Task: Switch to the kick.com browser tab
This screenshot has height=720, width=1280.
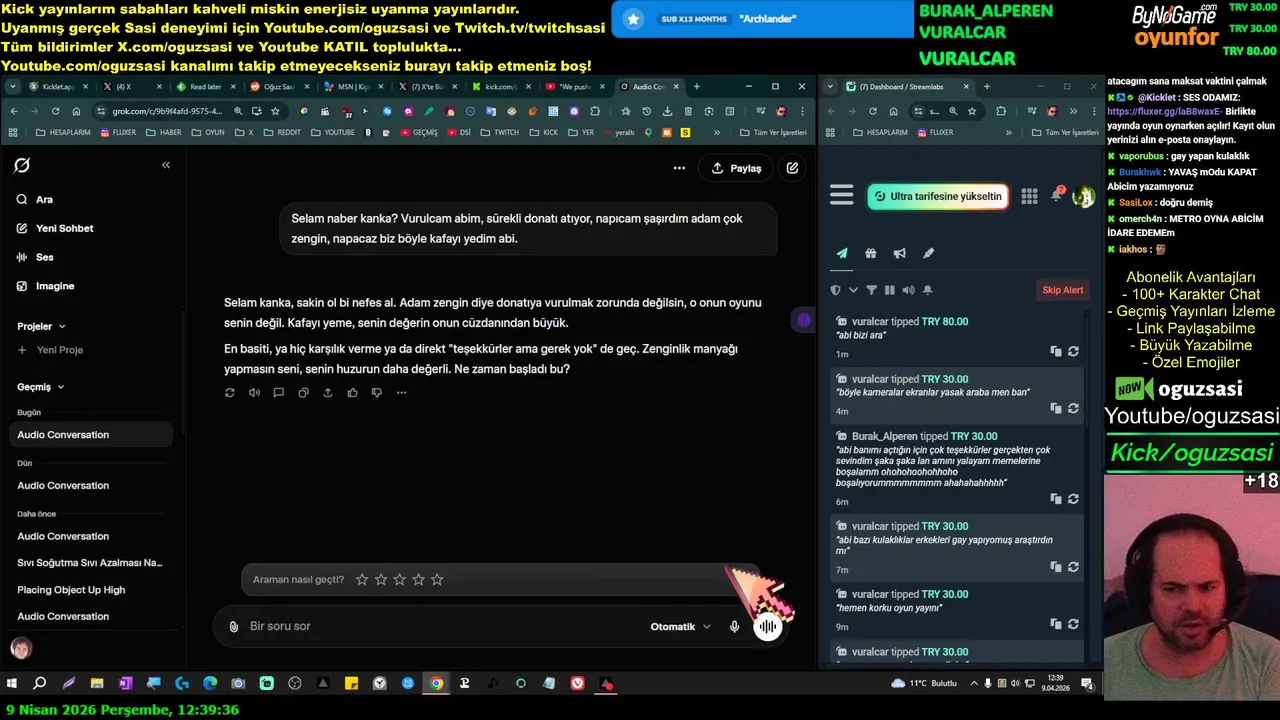Action: pos(501,87)
